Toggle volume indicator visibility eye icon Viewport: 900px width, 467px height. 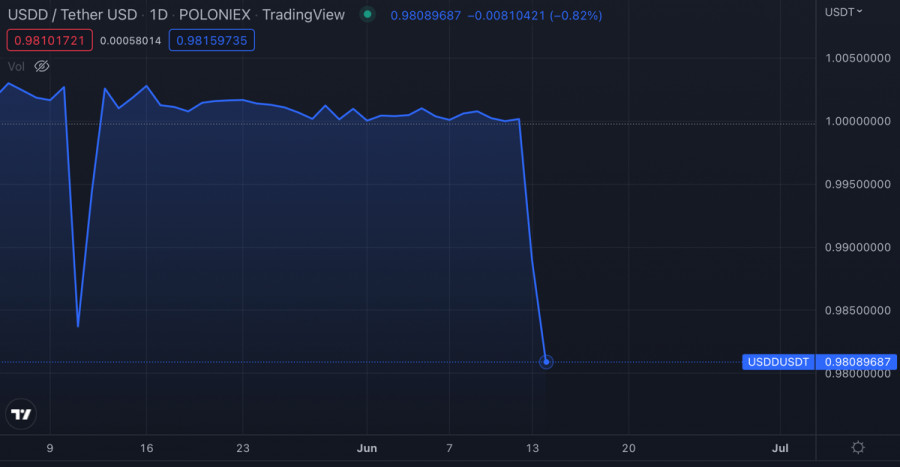[x=42, y=67]
